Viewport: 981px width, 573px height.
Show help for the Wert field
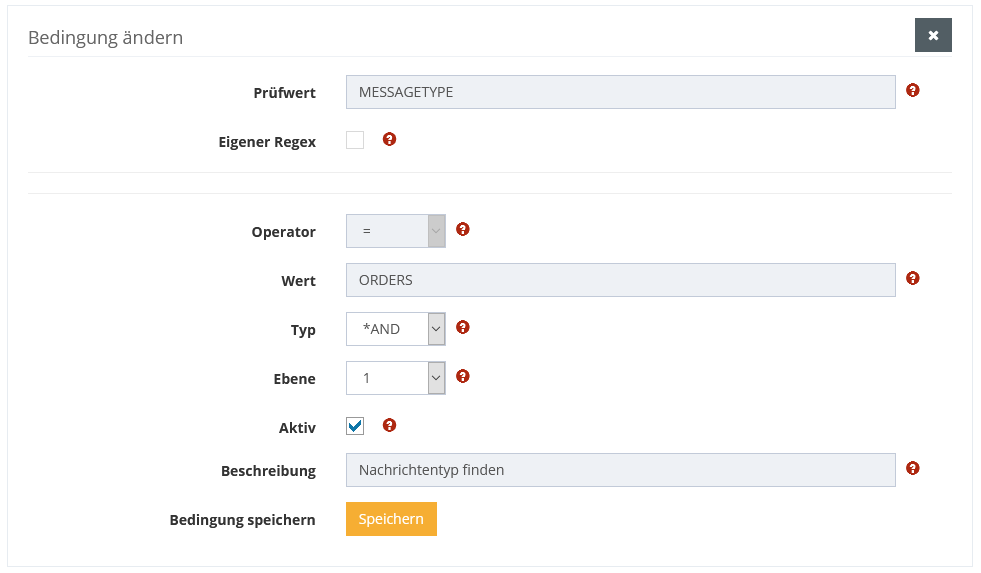(912, 279)
